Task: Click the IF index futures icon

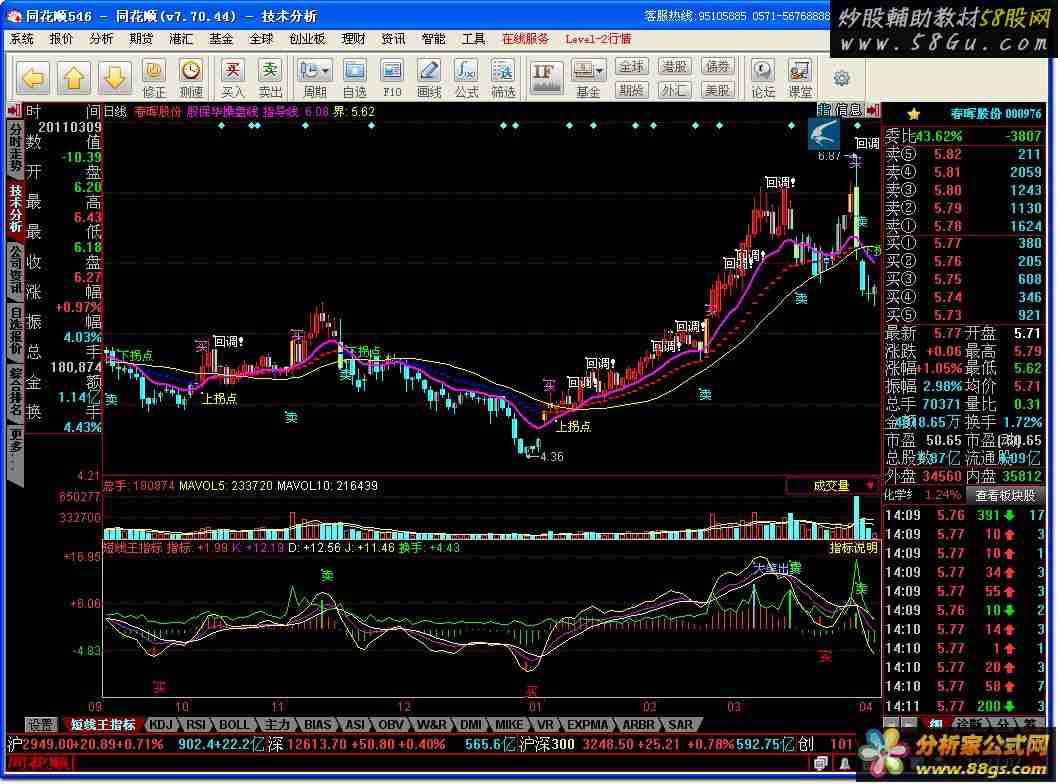Action: click(545, 78)
